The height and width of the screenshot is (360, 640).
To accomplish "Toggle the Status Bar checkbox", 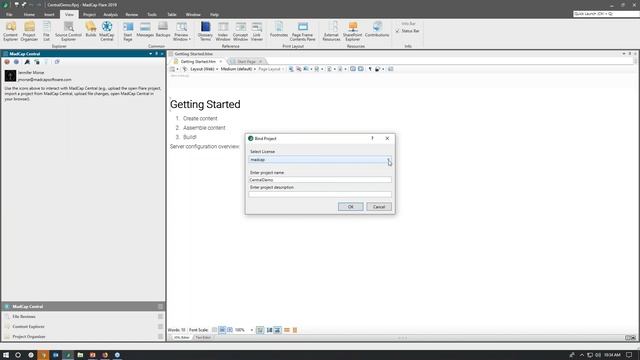I will click(x=397, y=31).
